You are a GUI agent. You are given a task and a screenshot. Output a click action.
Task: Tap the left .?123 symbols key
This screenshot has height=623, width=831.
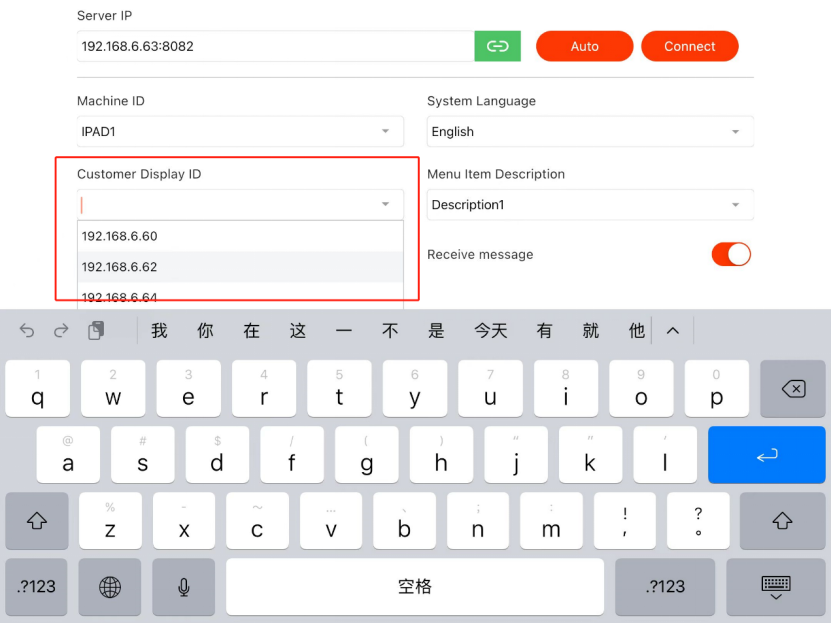click(37, 587)
